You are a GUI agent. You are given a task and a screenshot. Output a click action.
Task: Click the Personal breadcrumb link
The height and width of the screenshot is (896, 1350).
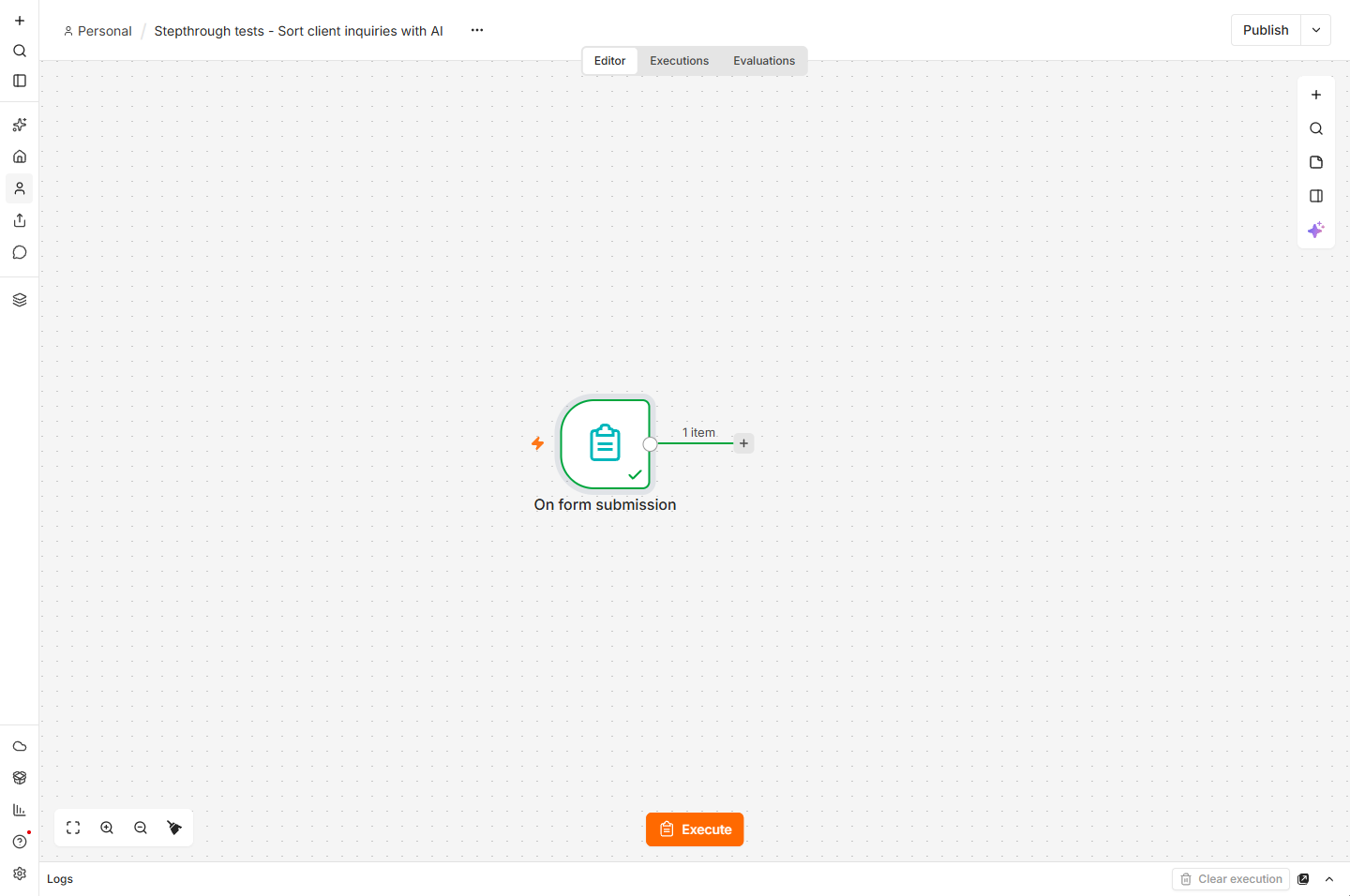click(97, 31)
